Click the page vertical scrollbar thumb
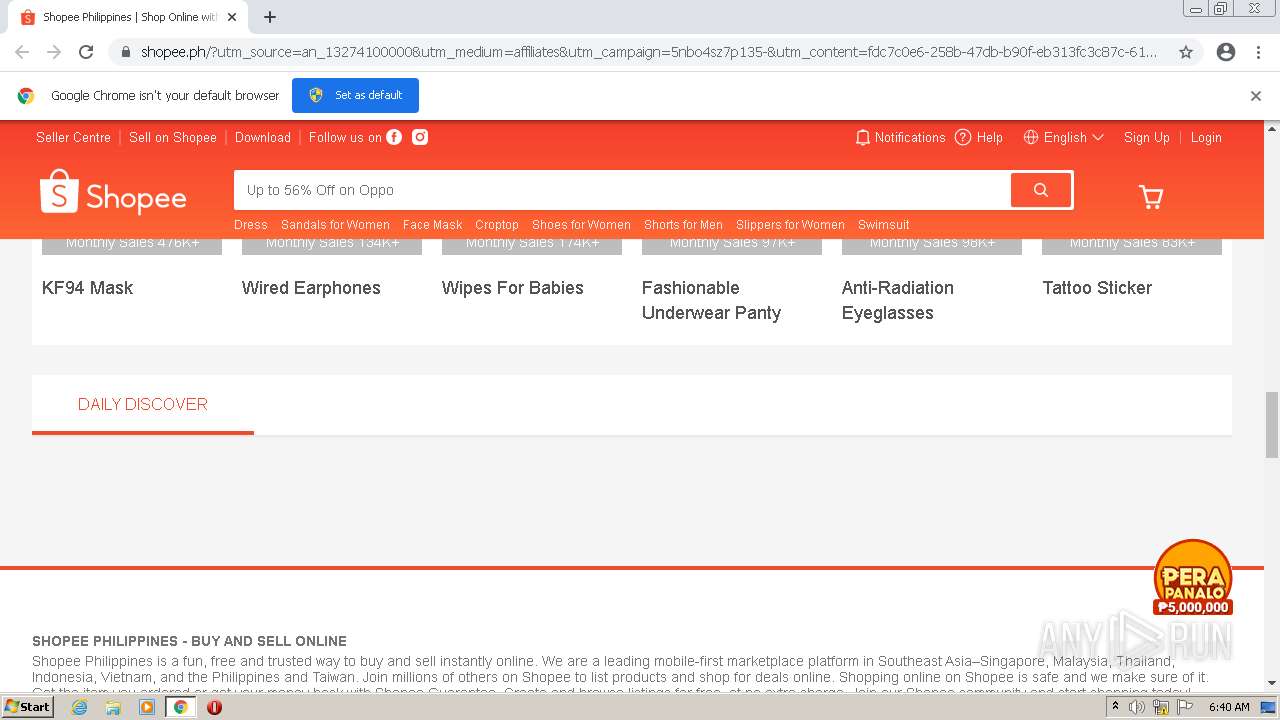 click(1272, 424)
